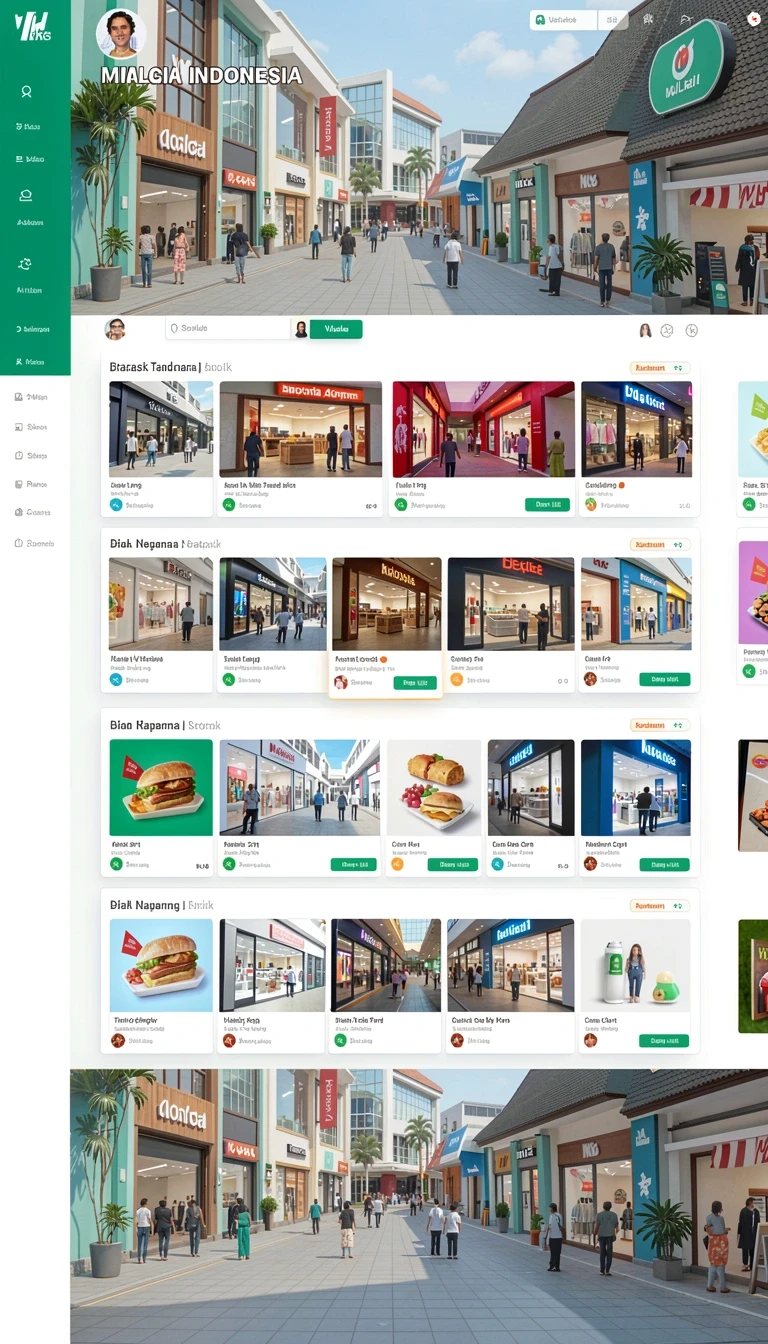Click the white logo atop the green sidebar
This screenshot has width=768, height=1344.
click(33, 27)
